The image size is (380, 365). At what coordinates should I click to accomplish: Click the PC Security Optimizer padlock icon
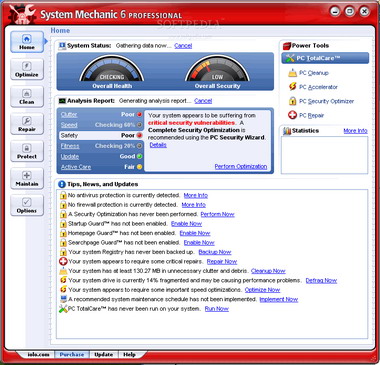292,101
